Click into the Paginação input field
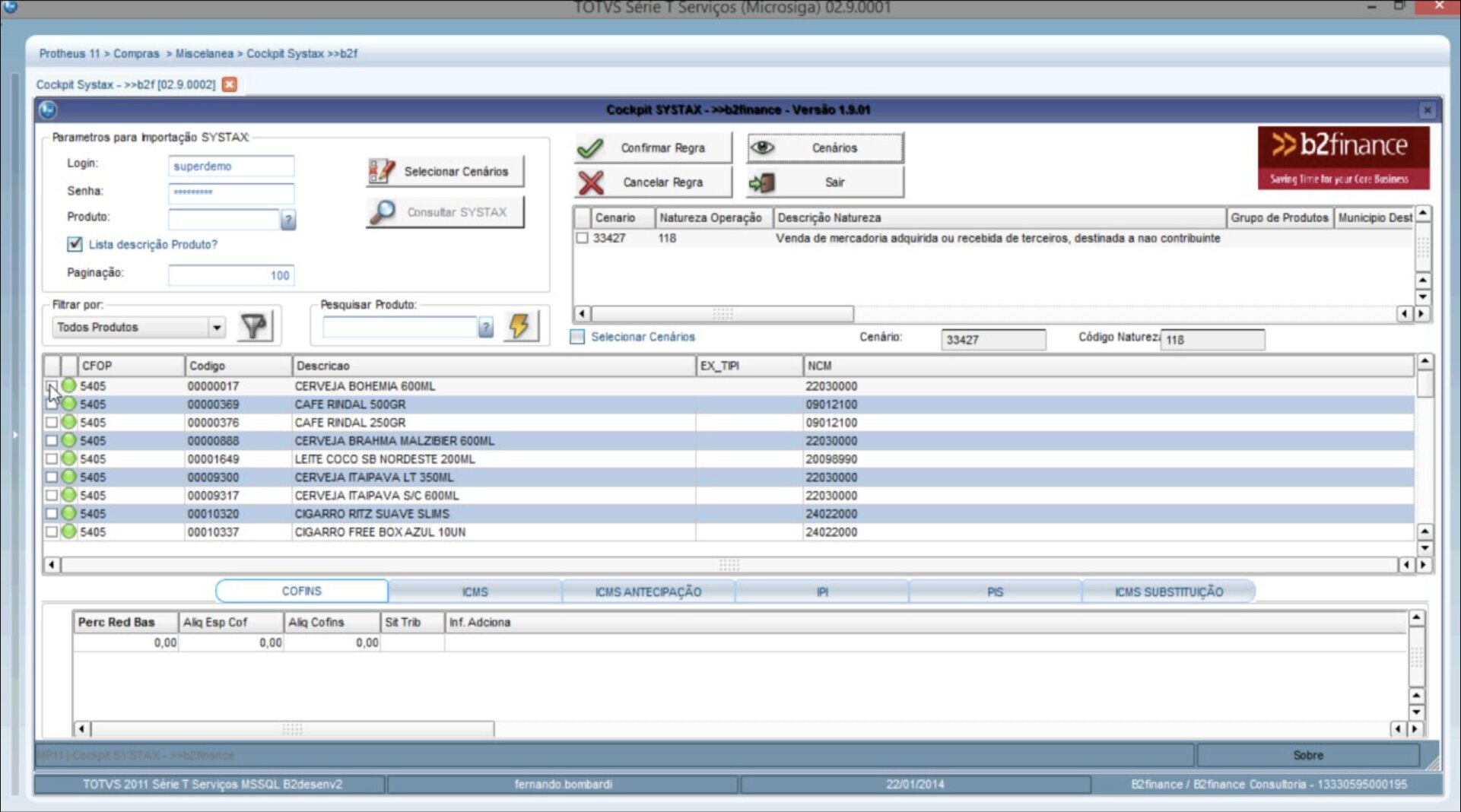1461x812 pixels. click(230, 275)
